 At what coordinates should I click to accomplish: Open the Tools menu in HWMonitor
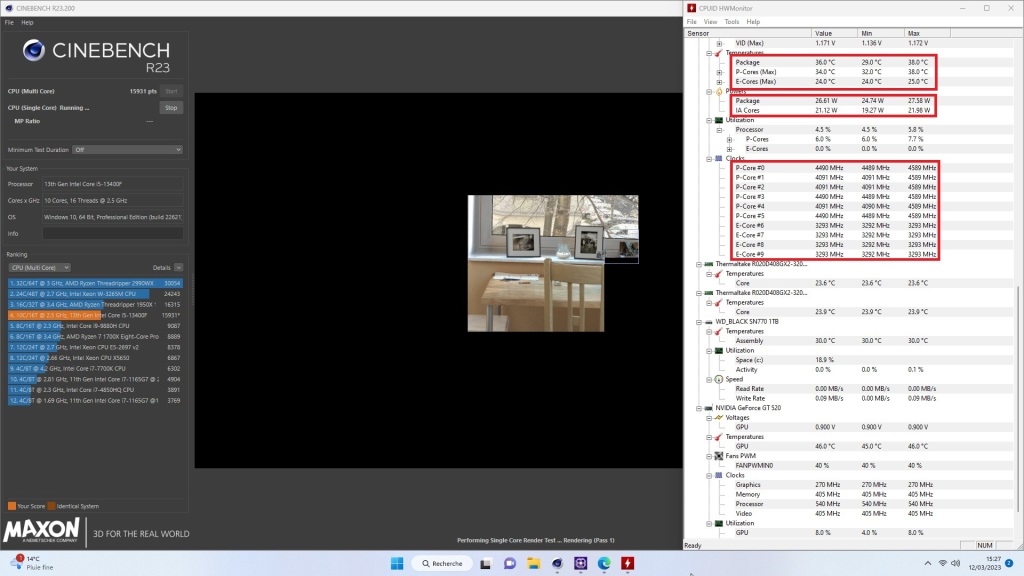tap(731, 21)
